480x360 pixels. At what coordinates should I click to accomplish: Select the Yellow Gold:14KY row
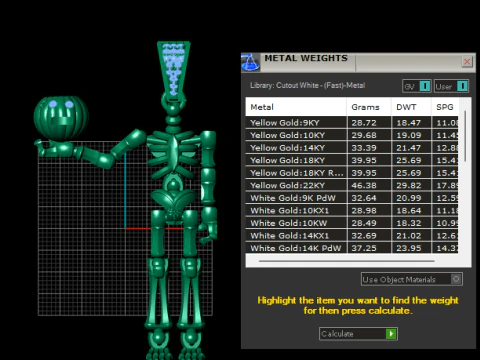click(x=352, y=148)
